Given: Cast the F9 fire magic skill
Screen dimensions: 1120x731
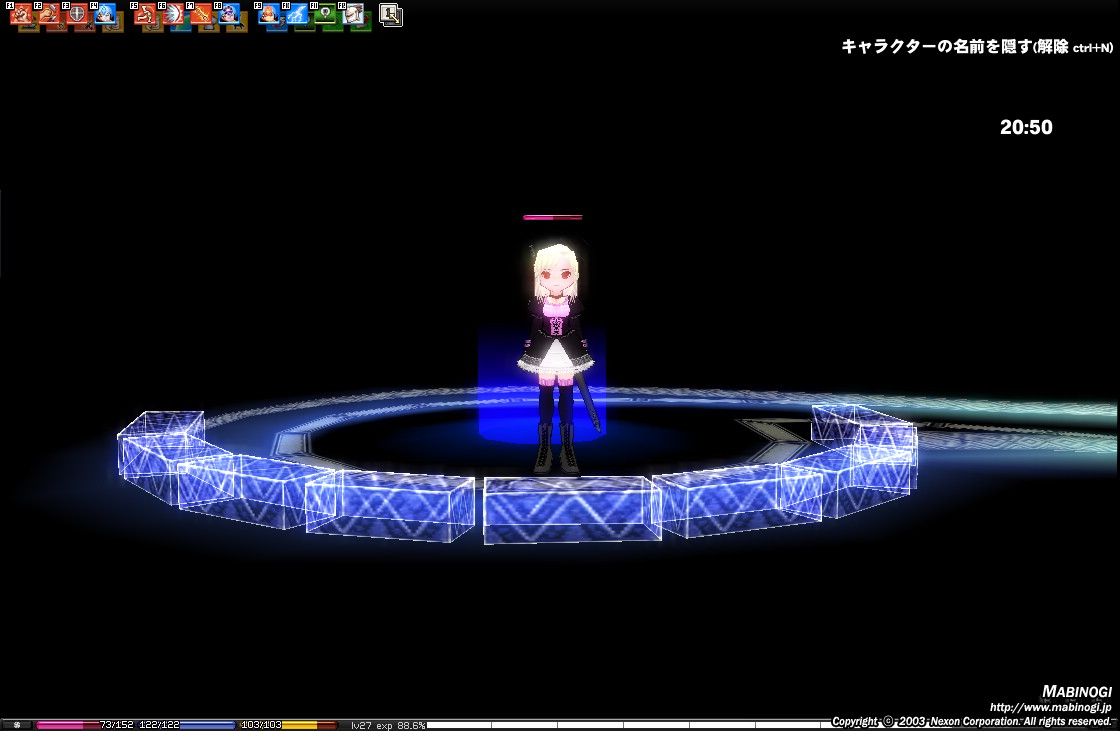Looking at the screenshot, I should (269, 14).
